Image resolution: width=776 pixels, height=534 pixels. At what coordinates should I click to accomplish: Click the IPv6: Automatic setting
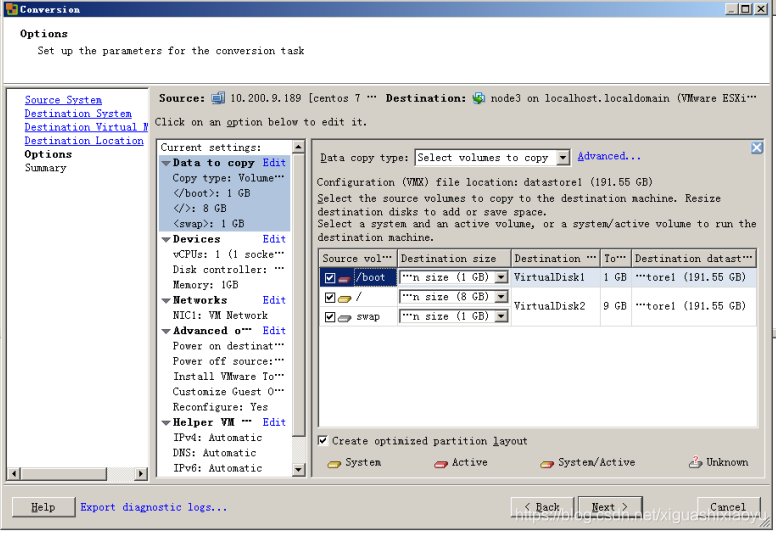click(x=217, y=469)
